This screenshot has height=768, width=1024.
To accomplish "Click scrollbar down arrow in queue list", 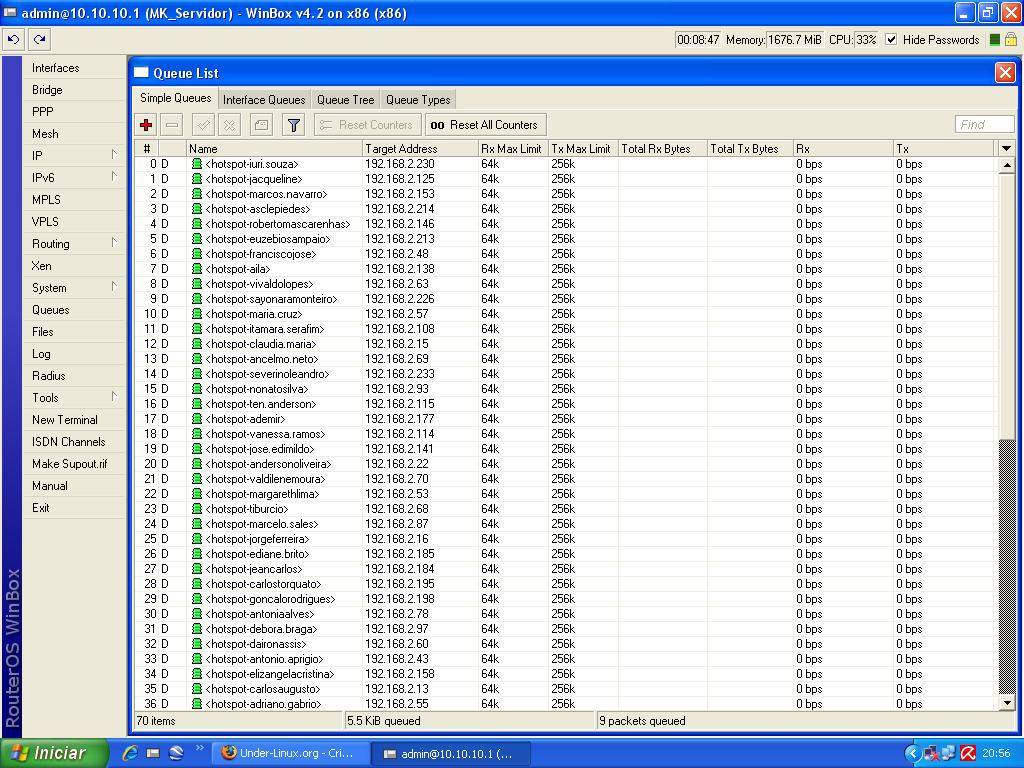I will (1006, 703).
